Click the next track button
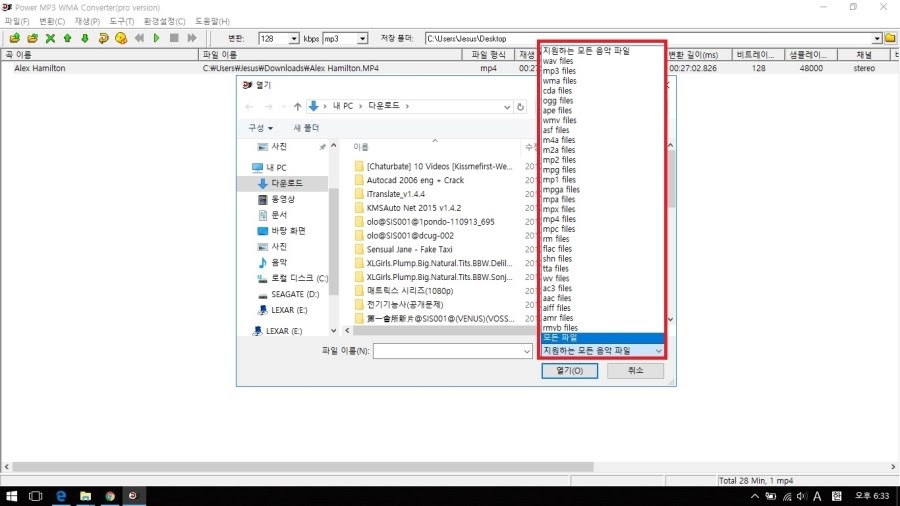Viewport: 900px width, 506px height. coord(192,38)
